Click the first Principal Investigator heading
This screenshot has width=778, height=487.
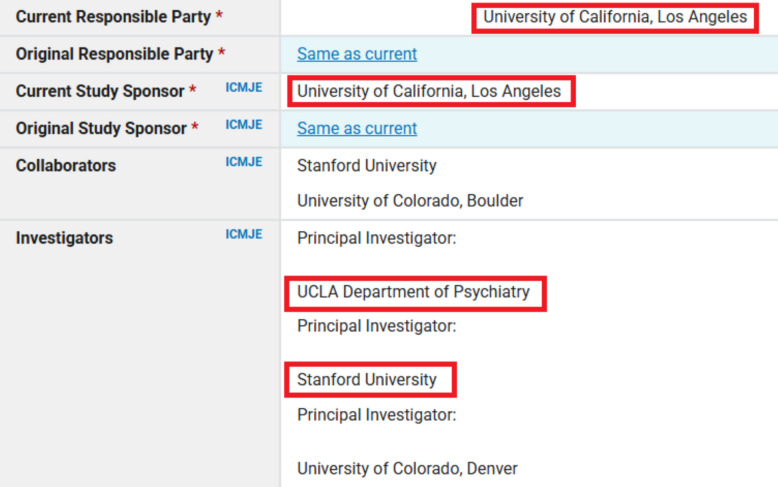pyautogui.click(x=376, y=238)
